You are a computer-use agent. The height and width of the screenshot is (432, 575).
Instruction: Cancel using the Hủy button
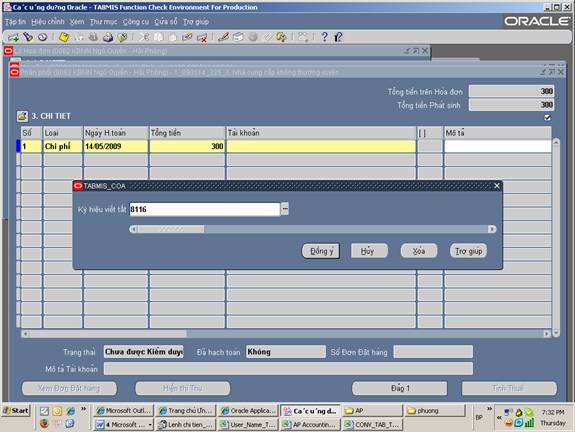(369, 251)
